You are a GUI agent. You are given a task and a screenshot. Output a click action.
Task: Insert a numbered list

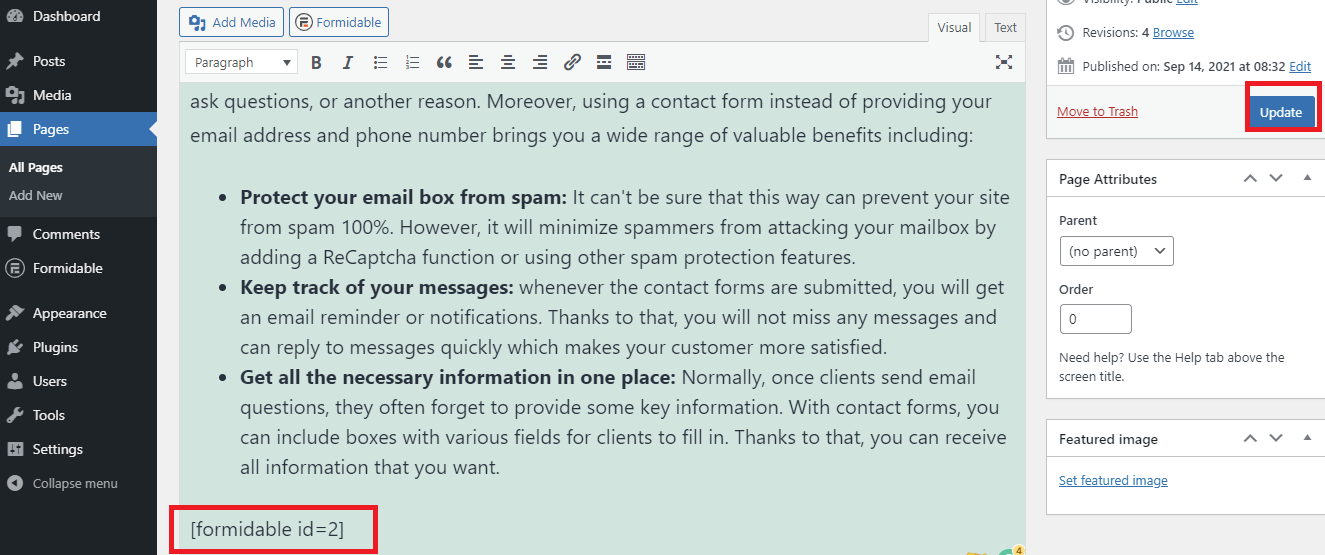[x=412, y=62]
